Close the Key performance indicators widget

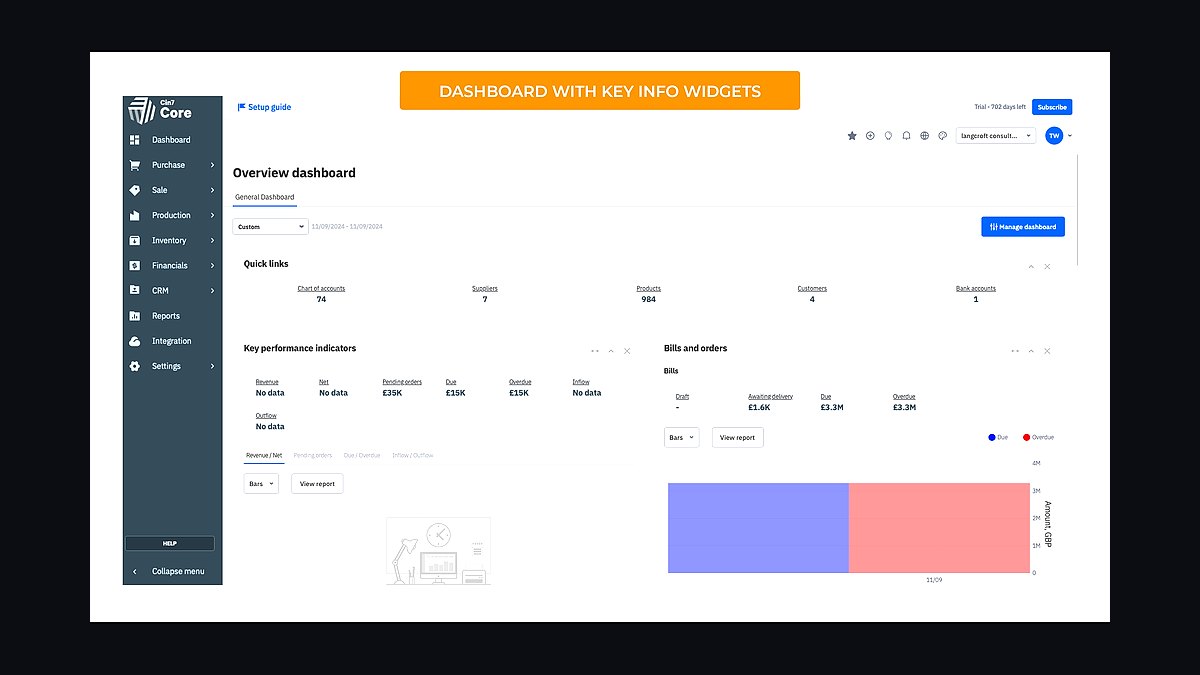(x=627, y=351)
